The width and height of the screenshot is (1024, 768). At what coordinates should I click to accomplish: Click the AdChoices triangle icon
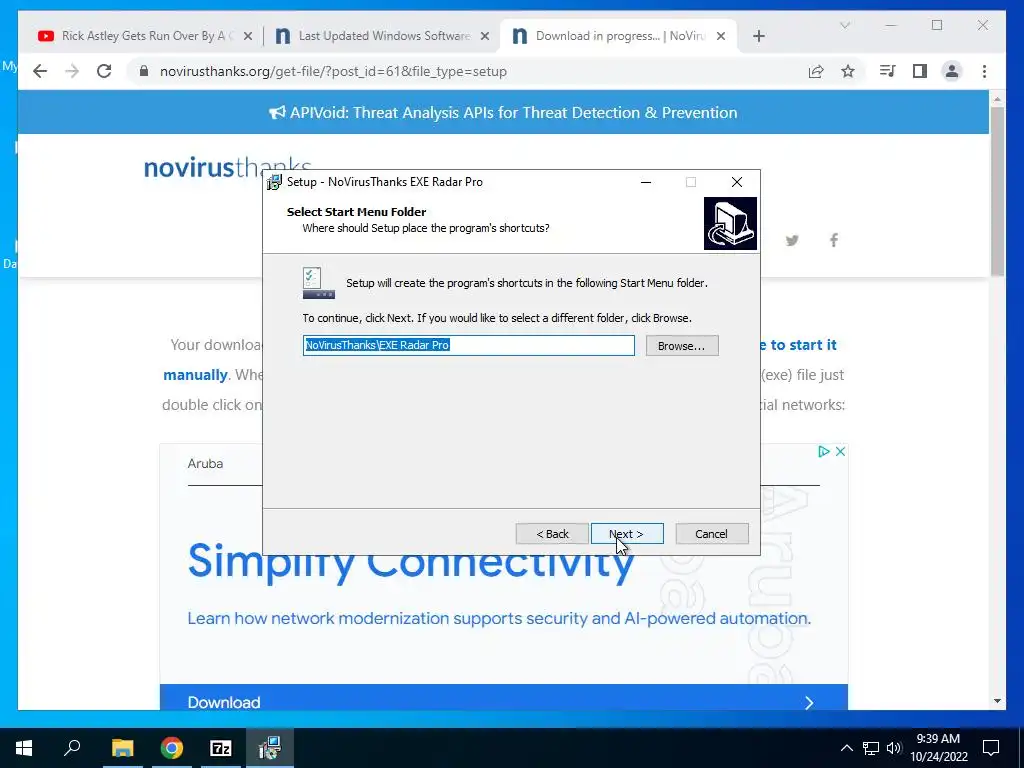(x=824, y=451)
